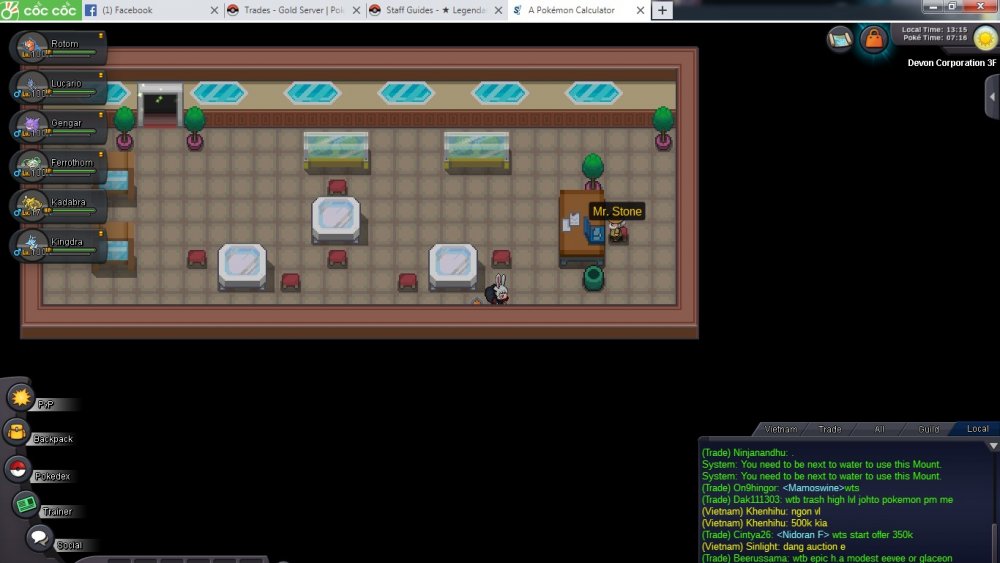The width and height of the screenshot is (1000, 563).
Task: Open the PvP menu icon
Action: [20, 397]
